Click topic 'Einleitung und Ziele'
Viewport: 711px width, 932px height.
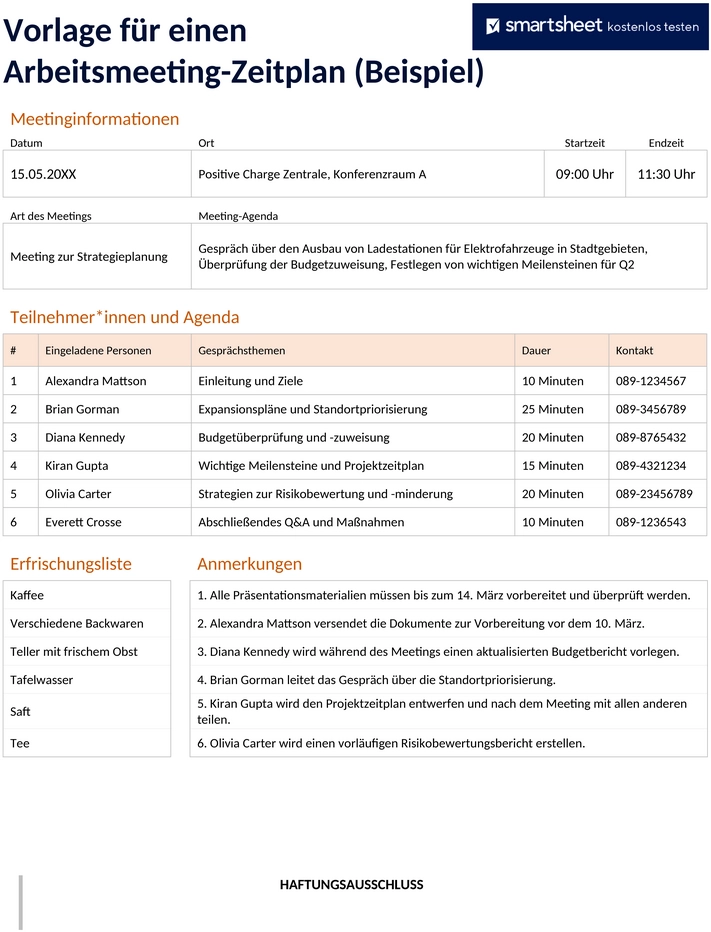click(250, 381)
